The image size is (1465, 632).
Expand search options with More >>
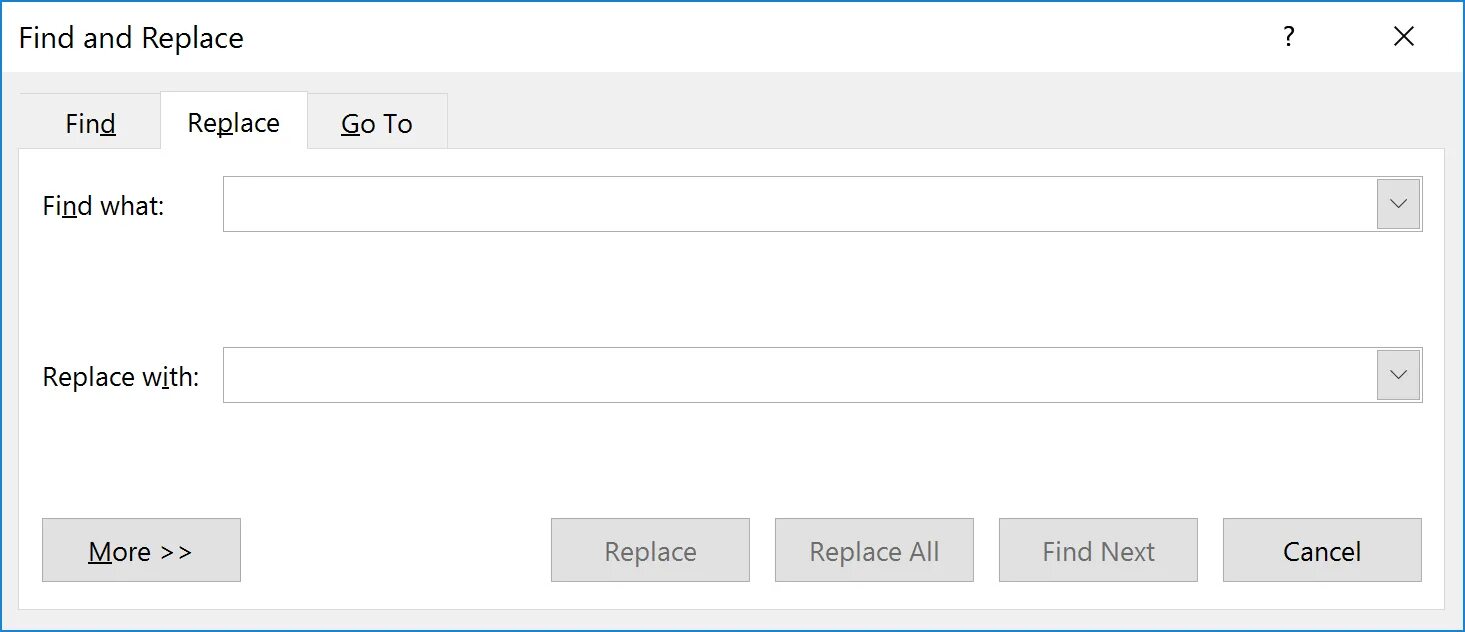(141, 551)
